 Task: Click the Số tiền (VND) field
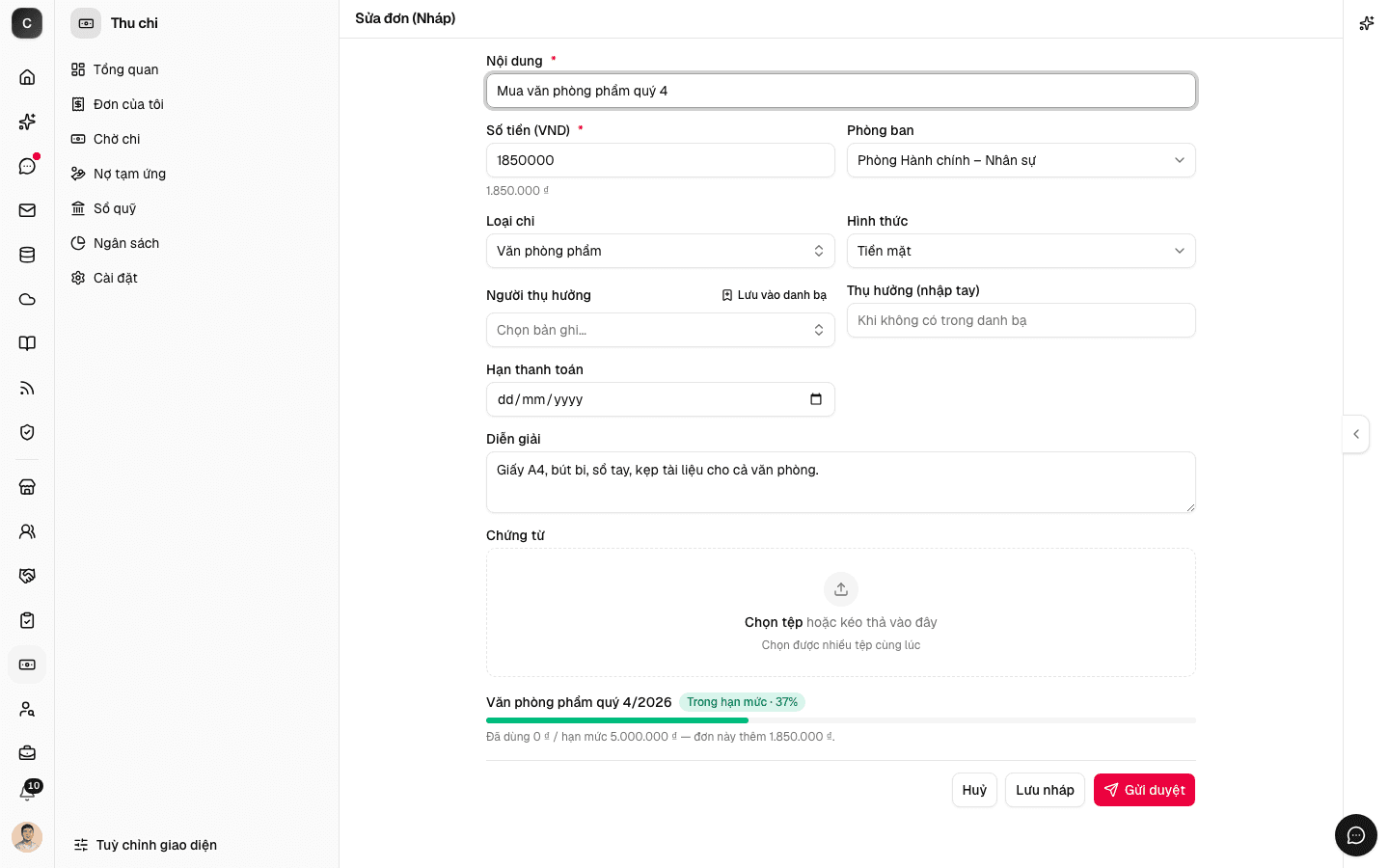click(x=661, y=160)
